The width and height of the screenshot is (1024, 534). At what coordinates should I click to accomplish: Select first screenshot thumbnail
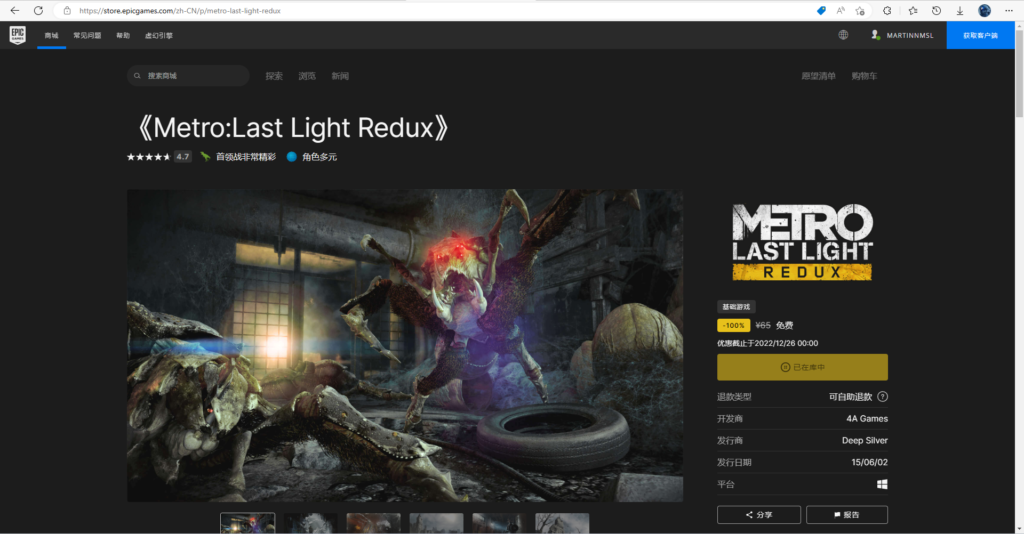[x=248, y=523]
